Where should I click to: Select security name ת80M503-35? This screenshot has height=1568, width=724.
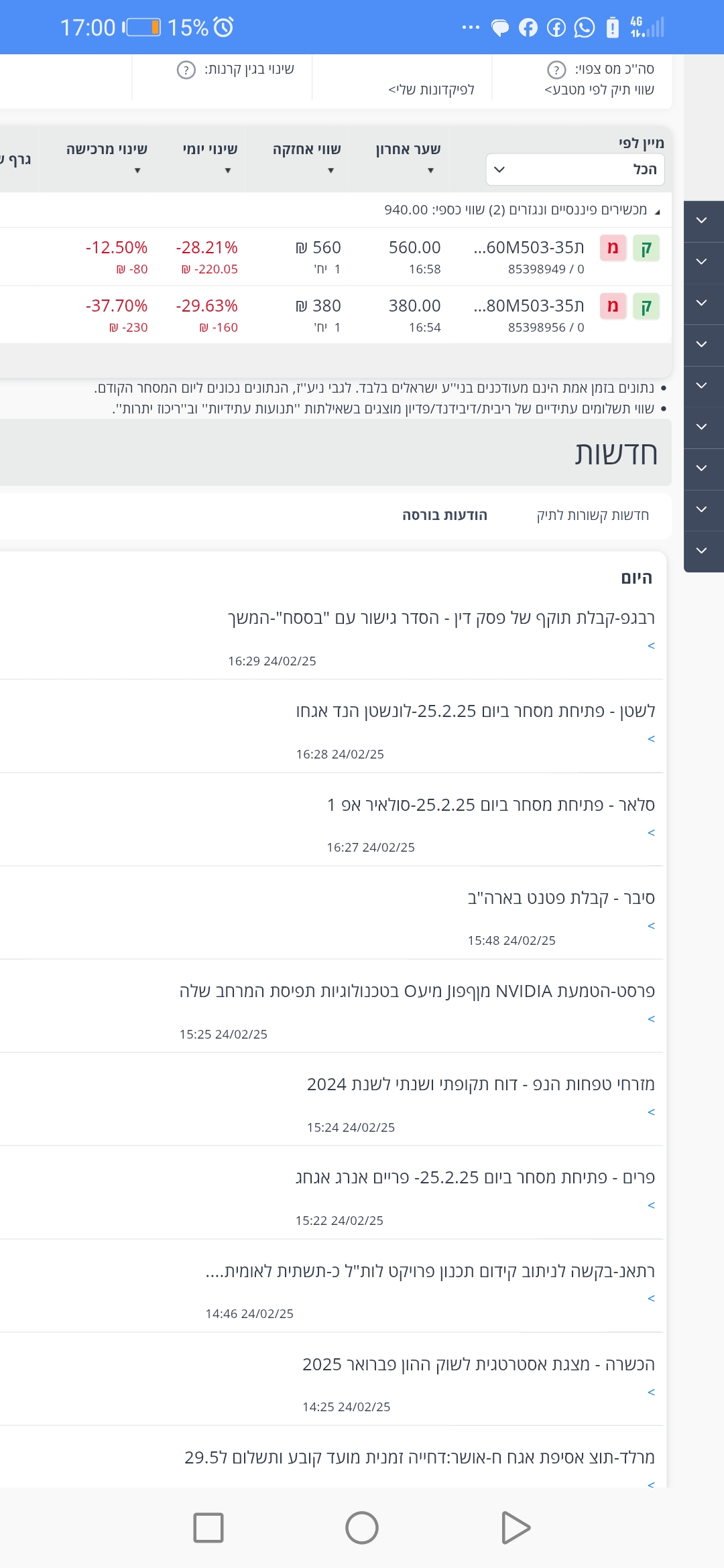pyautogui.click(x=529, y=306)
